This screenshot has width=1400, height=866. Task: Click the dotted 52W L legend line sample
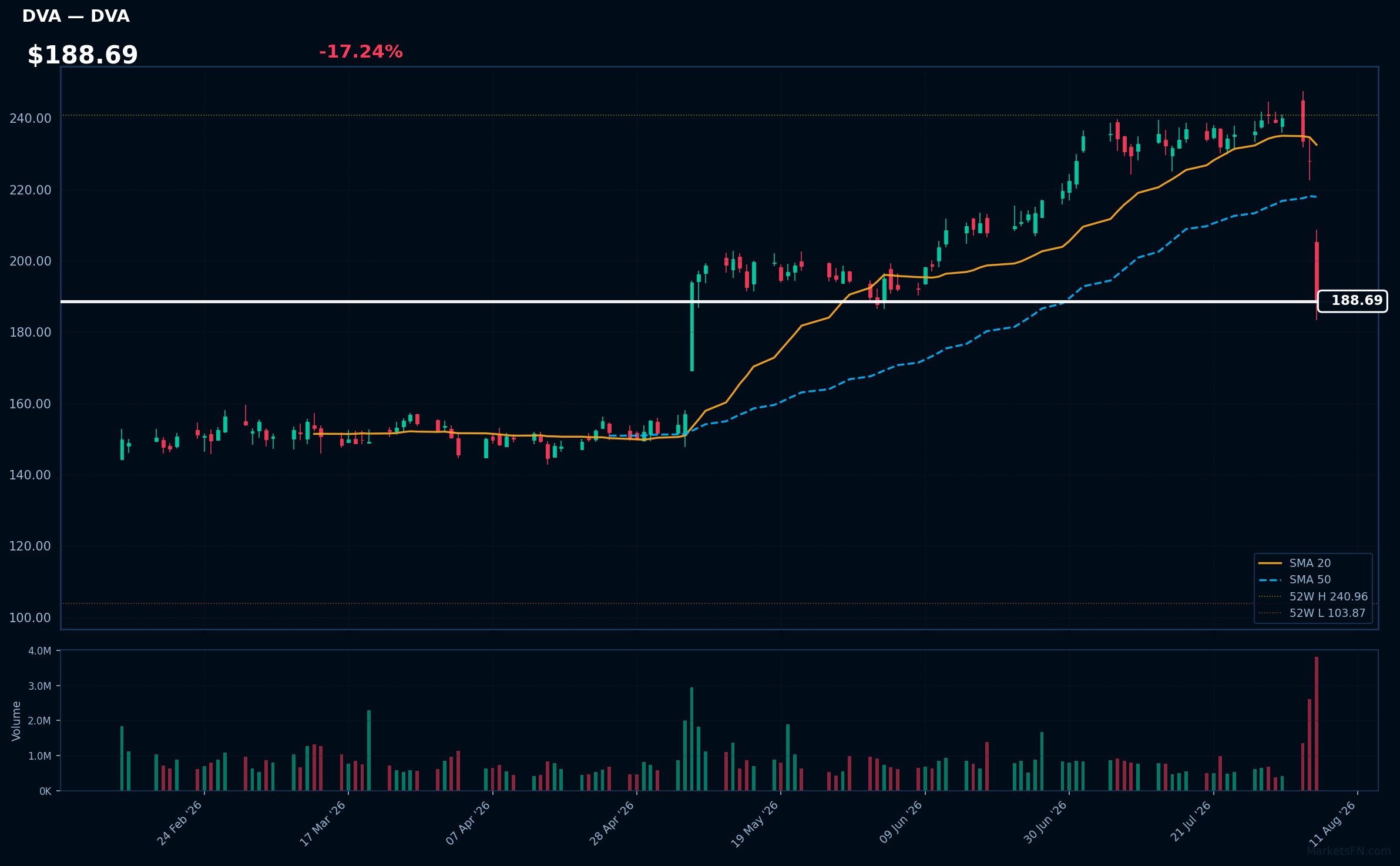tap(1270, 613)
